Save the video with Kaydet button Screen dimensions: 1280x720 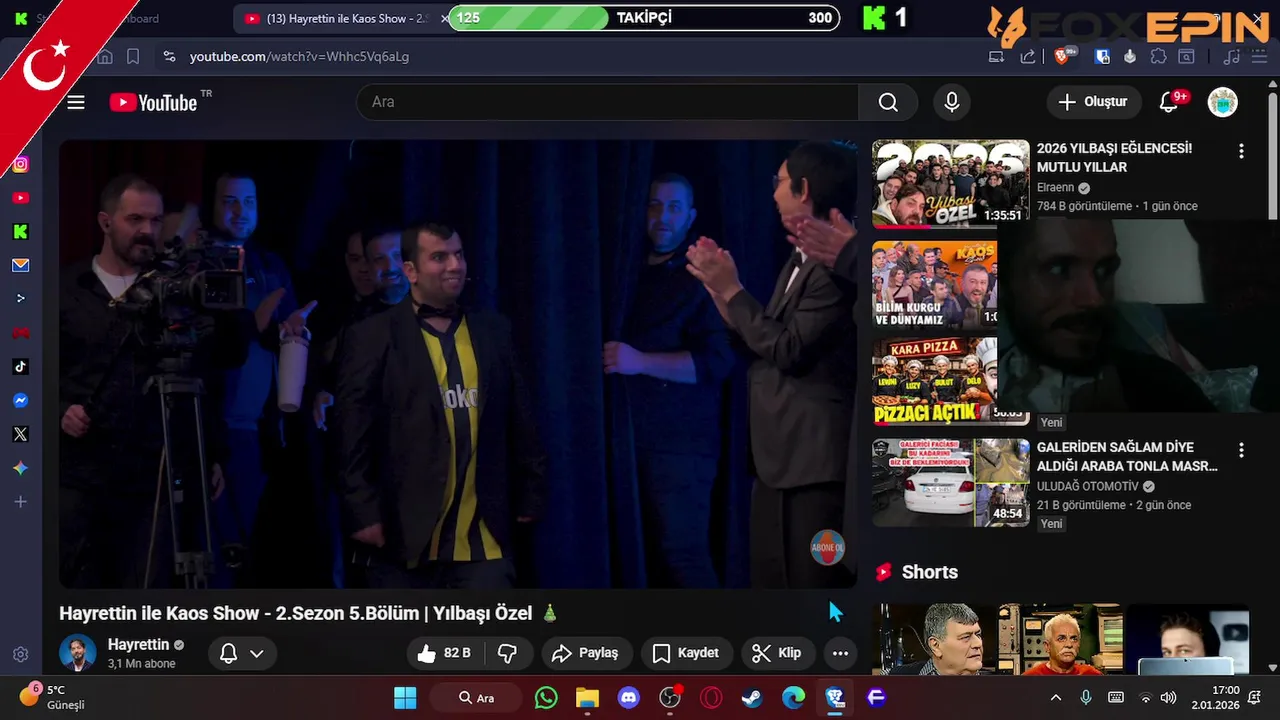tap(685, 653)
